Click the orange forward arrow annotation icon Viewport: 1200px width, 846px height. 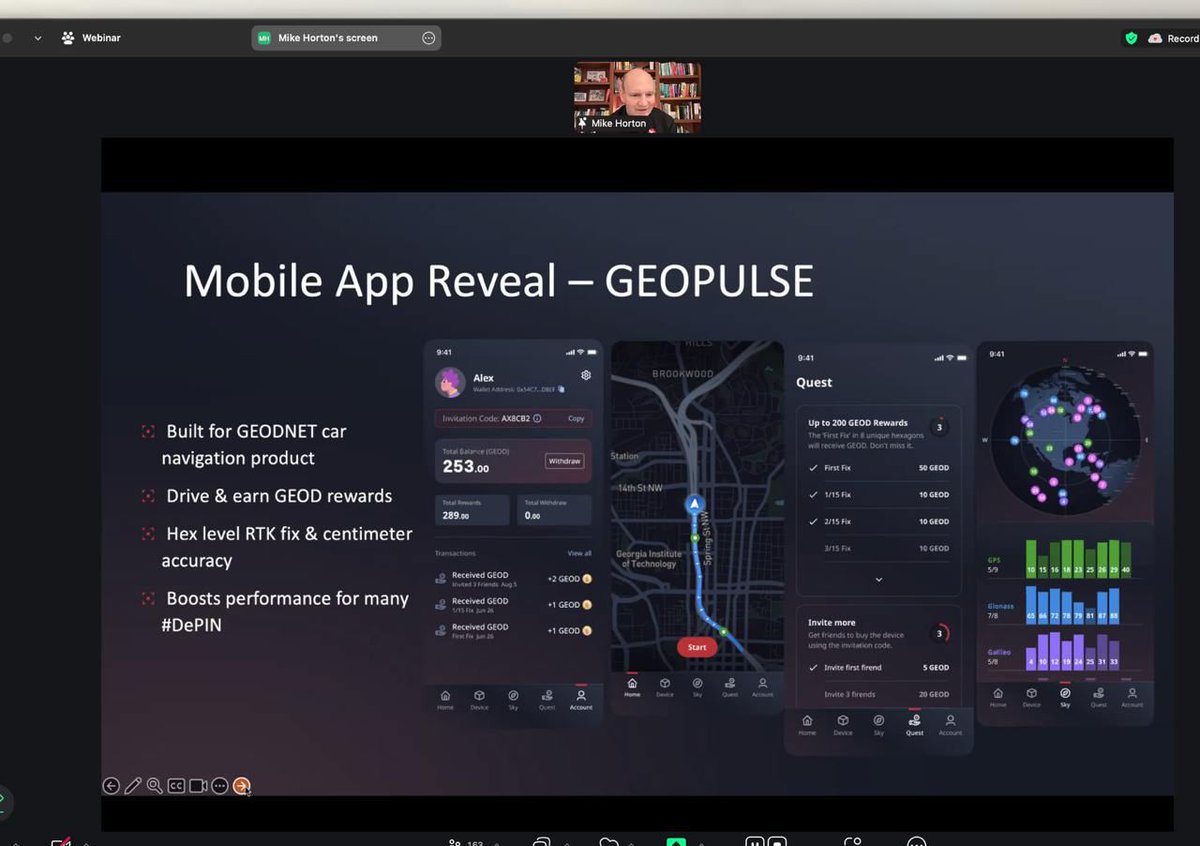pyautogui.click(x=242, y=786)
